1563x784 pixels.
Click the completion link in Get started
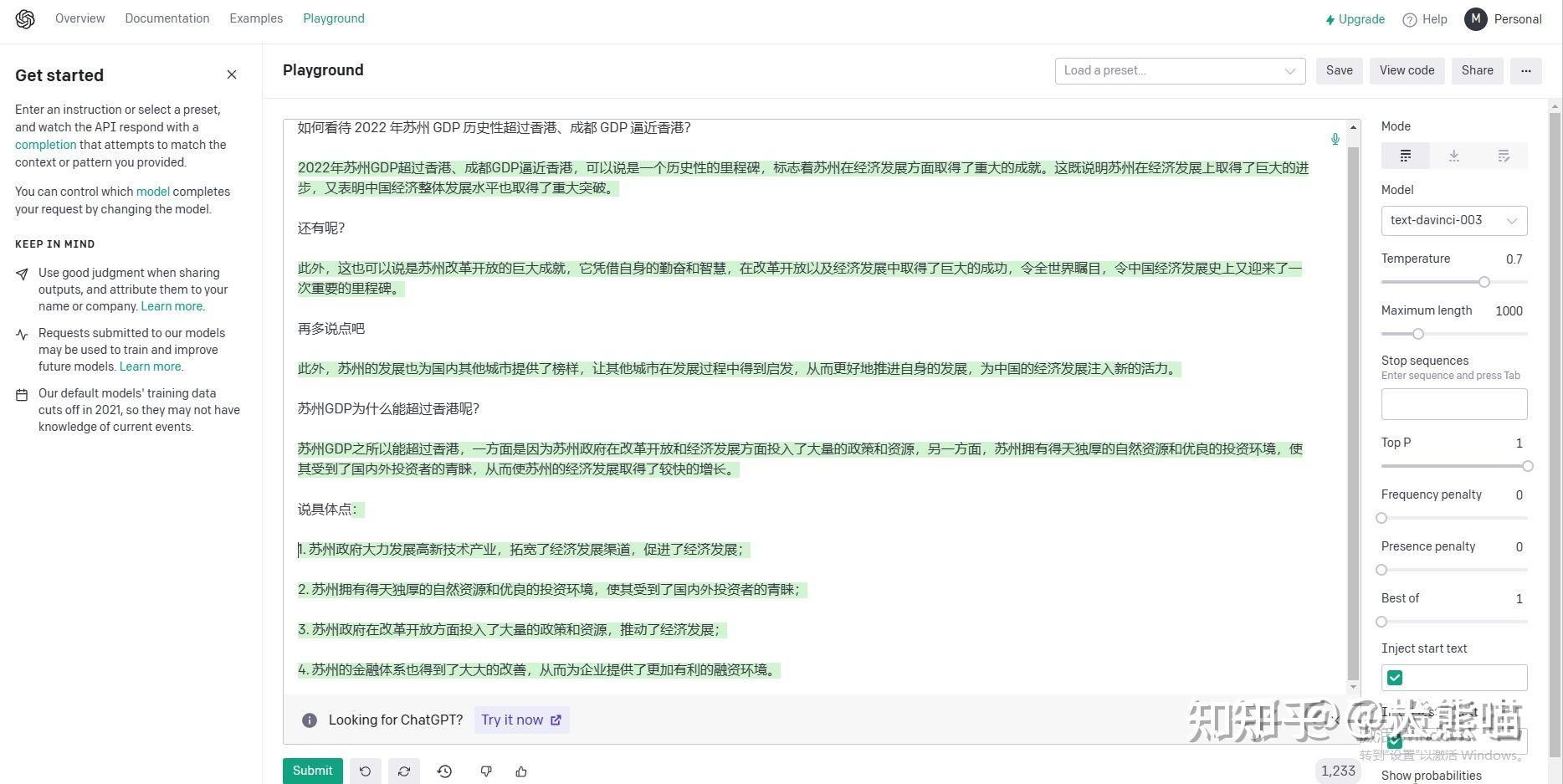(45, 145)
